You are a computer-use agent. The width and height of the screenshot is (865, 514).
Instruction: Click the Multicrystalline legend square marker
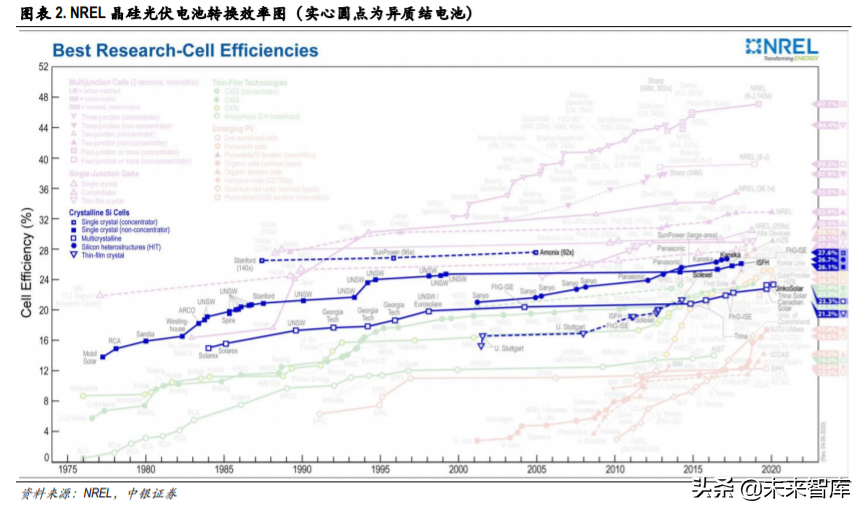(73, 238)
